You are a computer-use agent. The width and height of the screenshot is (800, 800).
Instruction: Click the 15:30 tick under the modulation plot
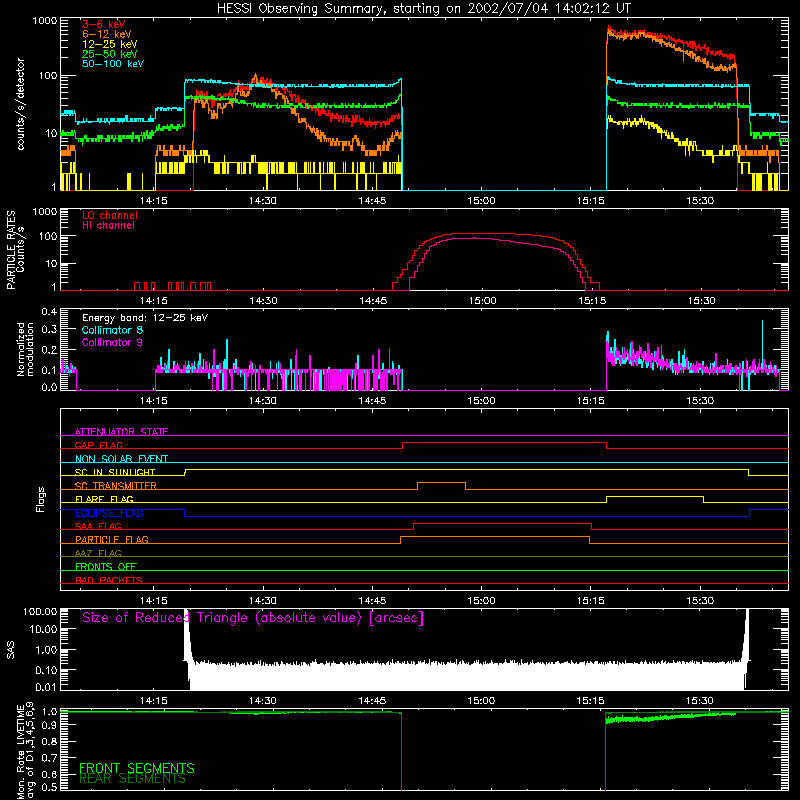700,401
